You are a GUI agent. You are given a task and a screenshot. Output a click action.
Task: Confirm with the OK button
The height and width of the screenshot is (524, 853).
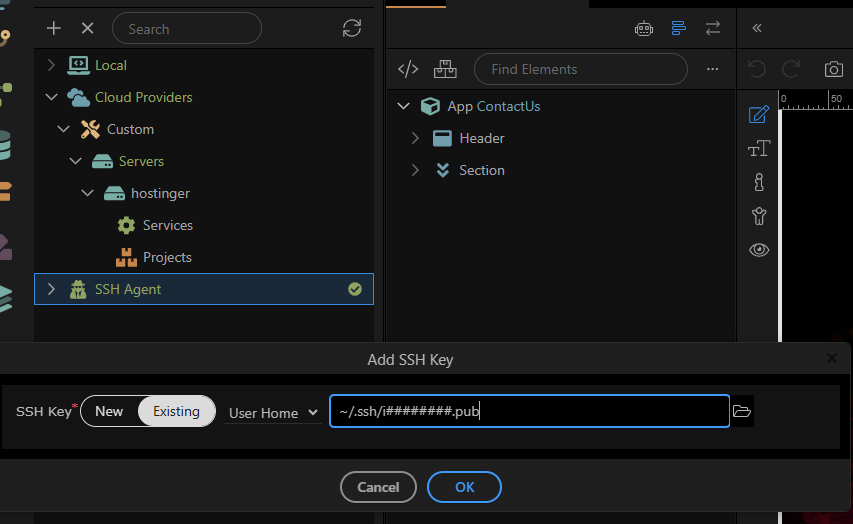464,487
